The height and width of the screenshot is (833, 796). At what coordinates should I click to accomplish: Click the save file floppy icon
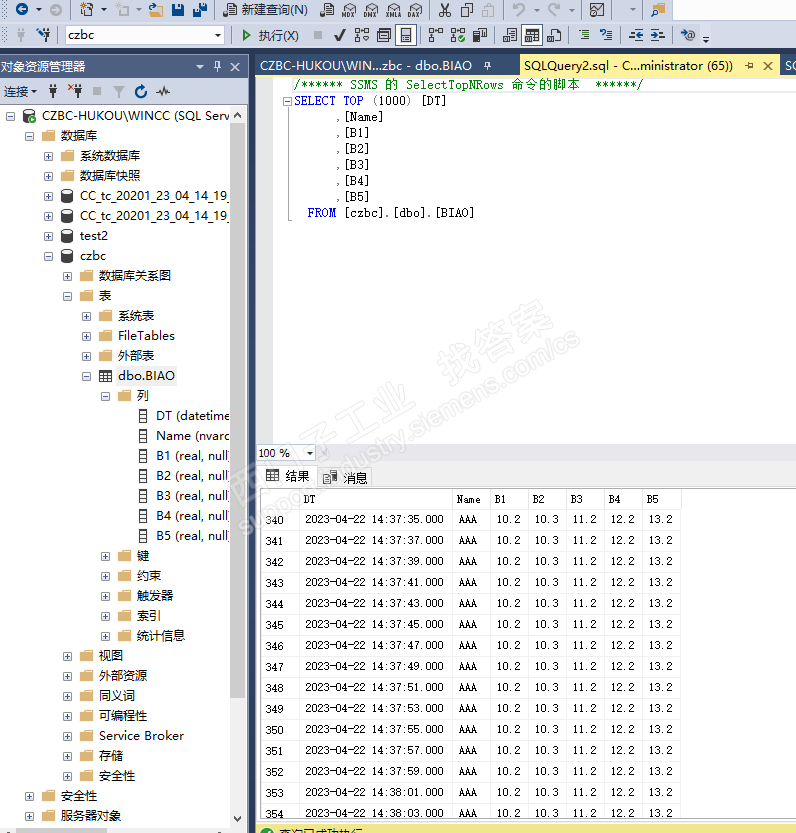(178, 10)
